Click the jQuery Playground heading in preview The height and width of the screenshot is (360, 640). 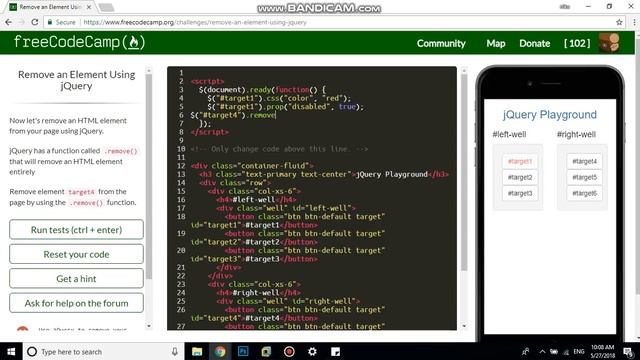549,115
